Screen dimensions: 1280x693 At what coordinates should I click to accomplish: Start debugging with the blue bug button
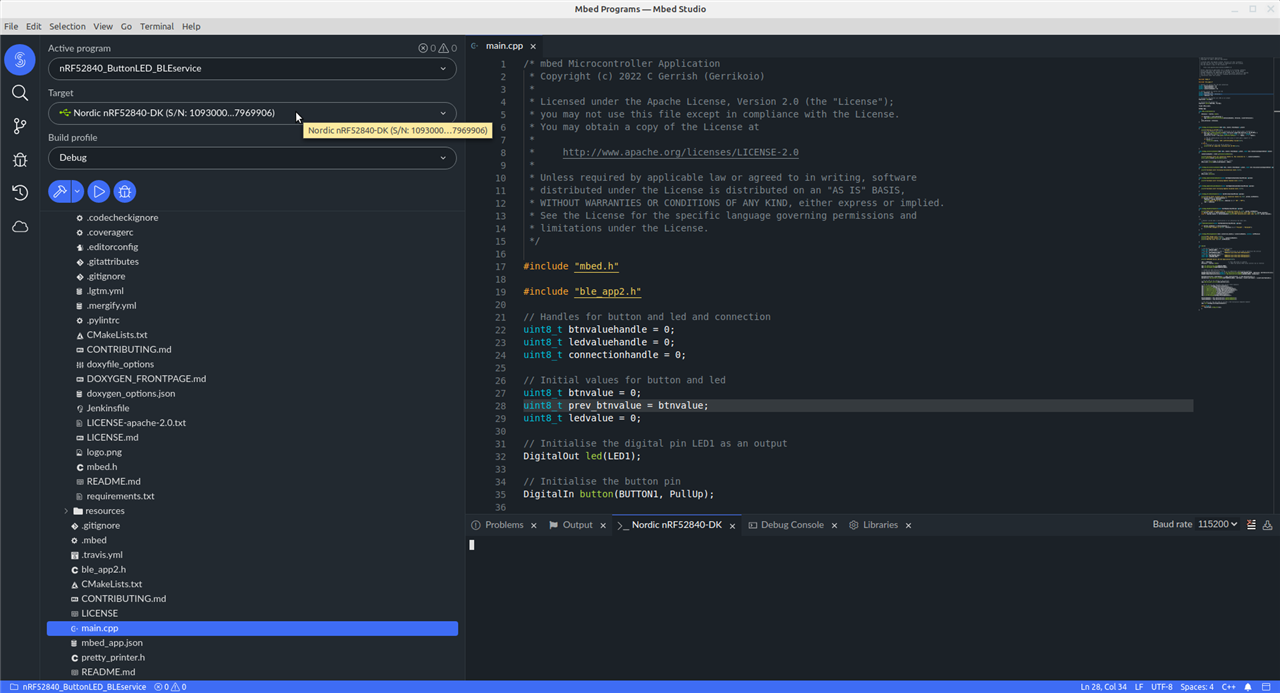click(x=125, y=192)
